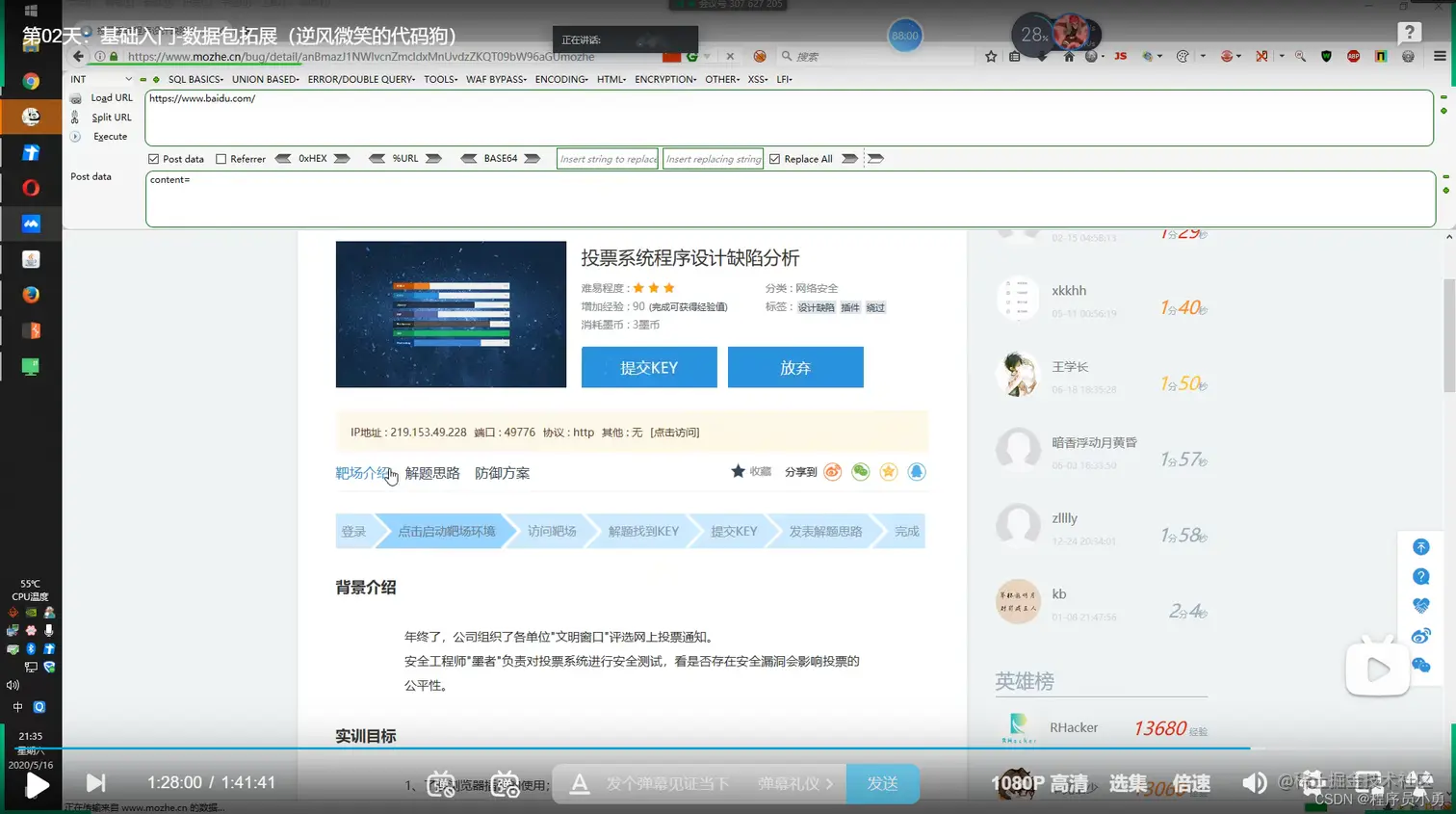
Task: Open the browser hamburger menu
Action: tap(1440, 57)
